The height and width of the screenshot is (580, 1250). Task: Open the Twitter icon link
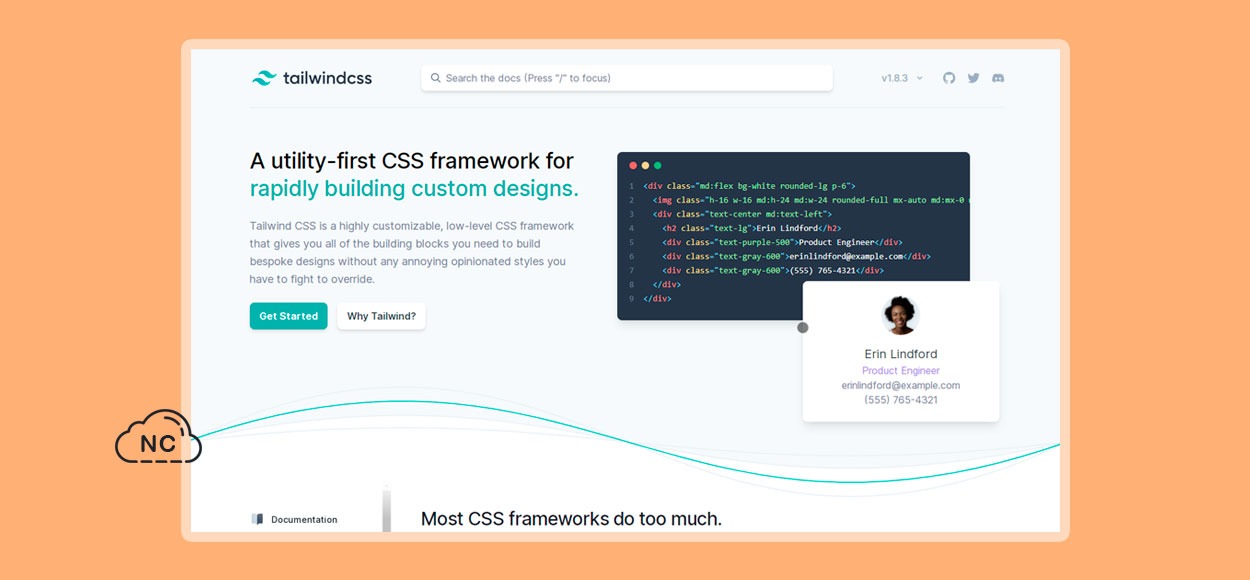[x=973, y=78]
